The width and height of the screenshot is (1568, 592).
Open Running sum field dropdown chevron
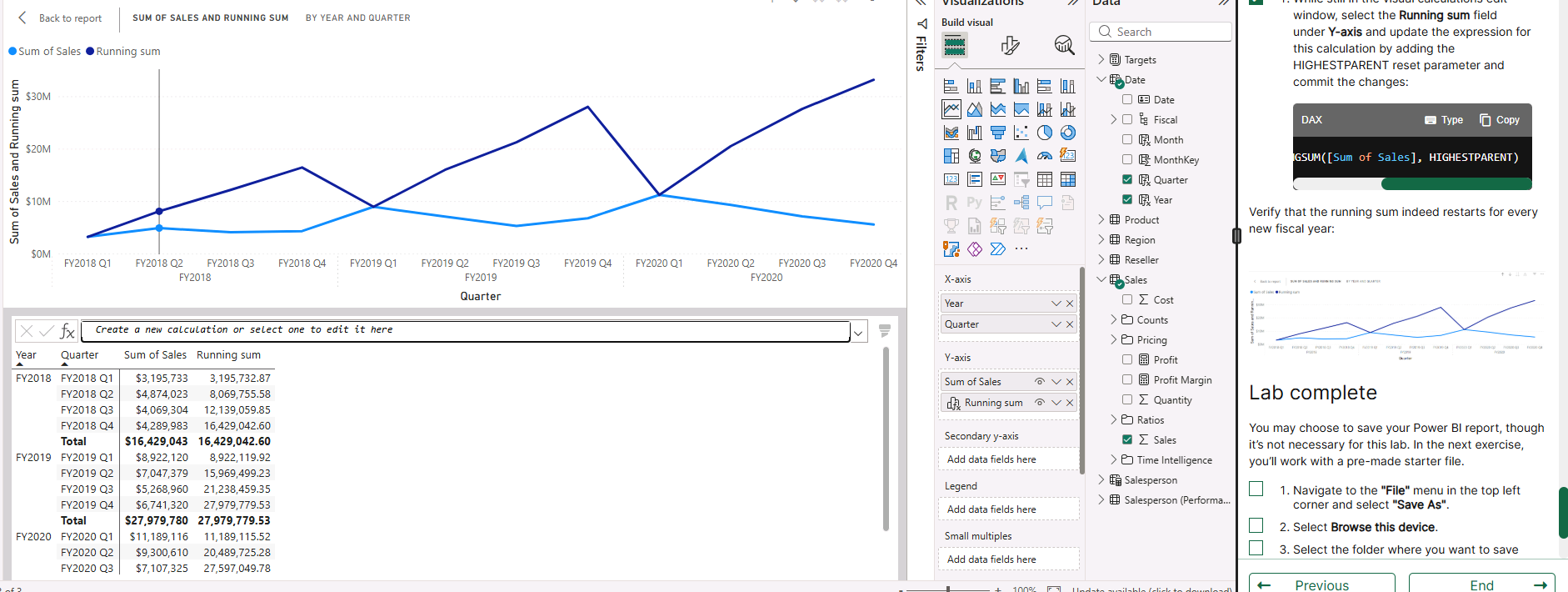pyautogui.click(x=1056, y=403)
